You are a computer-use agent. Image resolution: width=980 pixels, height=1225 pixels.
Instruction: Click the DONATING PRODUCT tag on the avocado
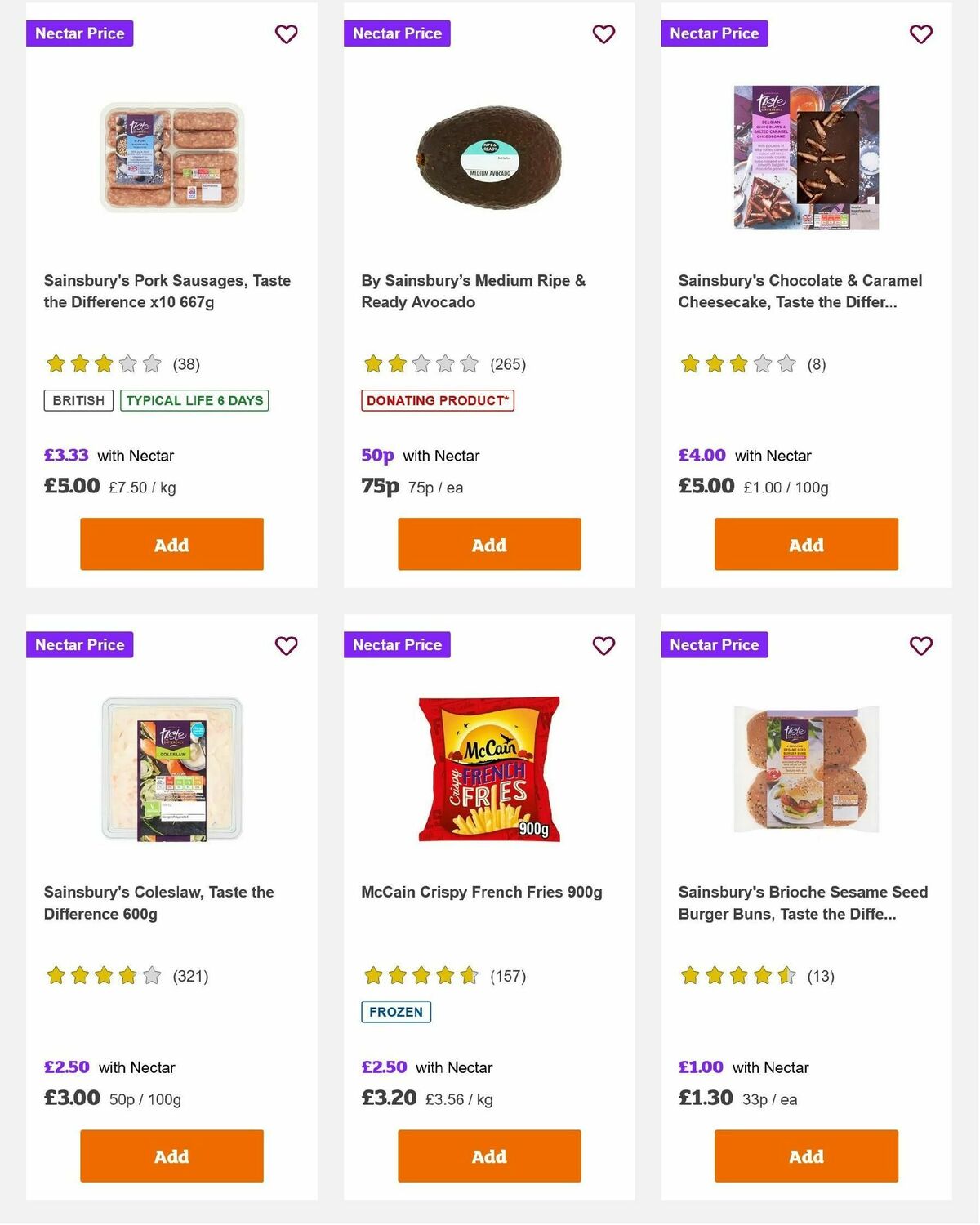(x=438, y=400)
